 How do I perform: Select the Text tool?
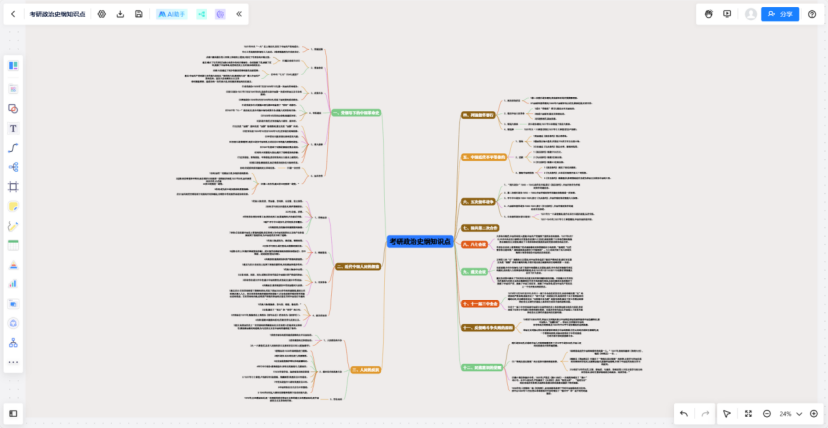tap(13, 128)
